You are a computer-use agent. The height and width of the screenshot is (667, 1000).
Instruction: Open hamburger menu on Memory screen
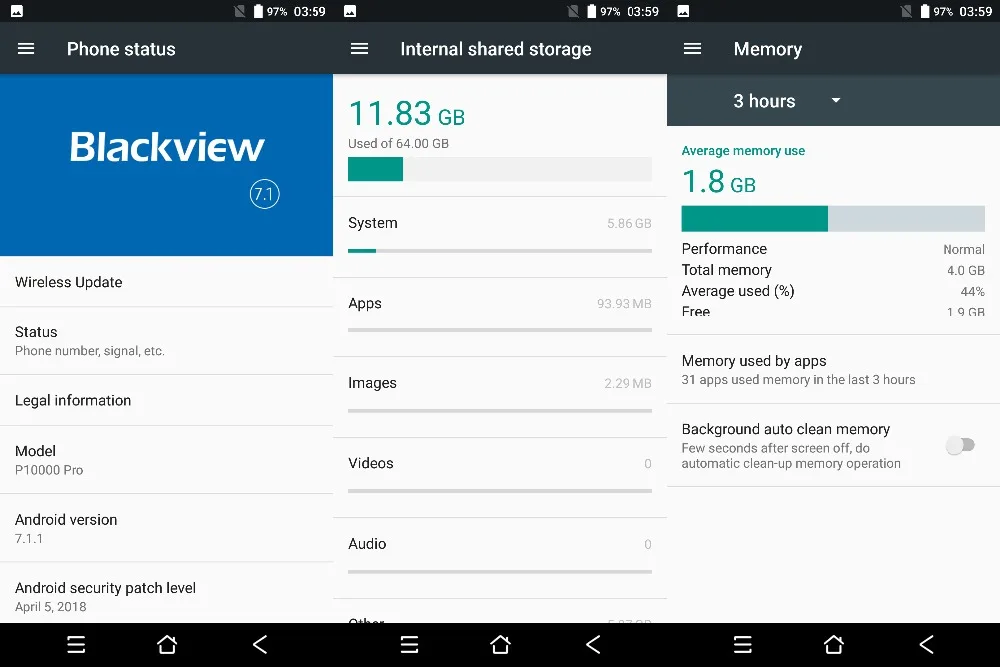pos(692,48)
